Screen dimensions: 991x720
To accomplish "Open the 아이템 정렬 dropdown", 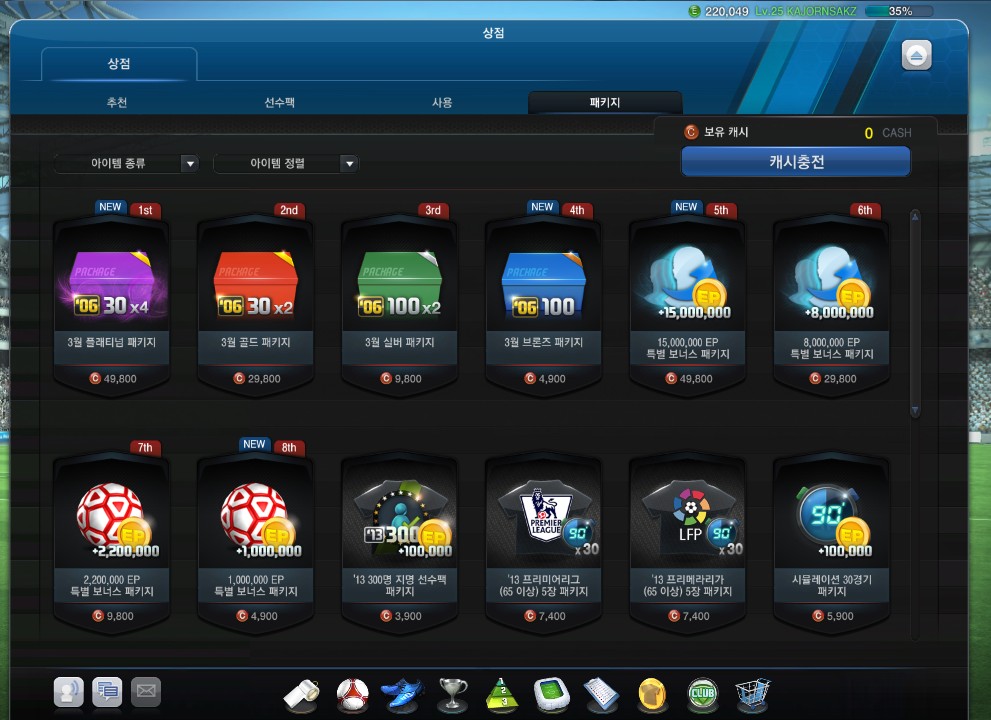I will pyautogui.click(x=286, y=164).
